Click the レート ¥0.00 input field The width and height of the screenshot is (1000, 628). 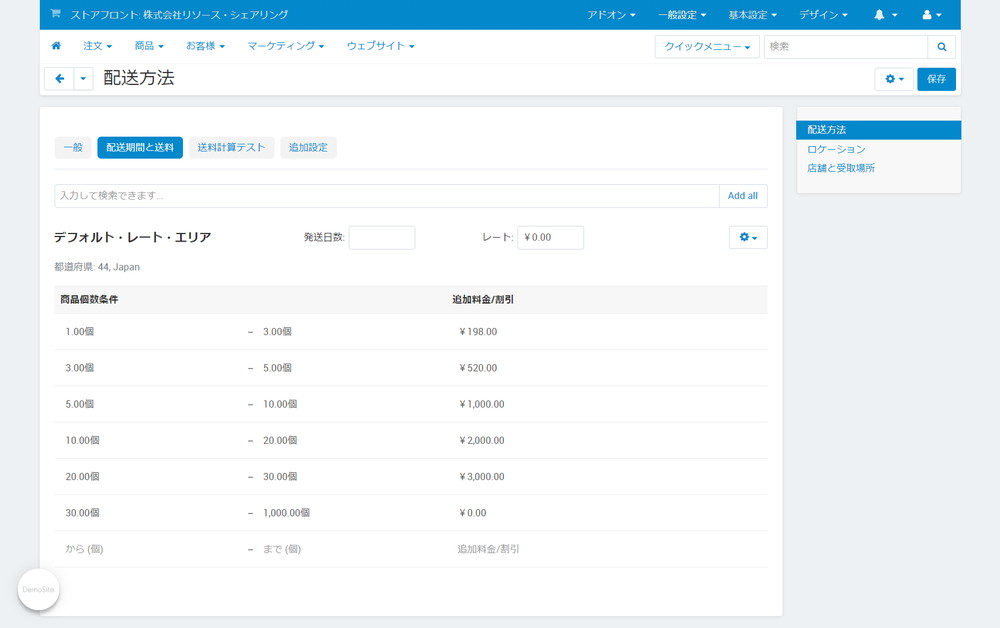coord(550,237)
